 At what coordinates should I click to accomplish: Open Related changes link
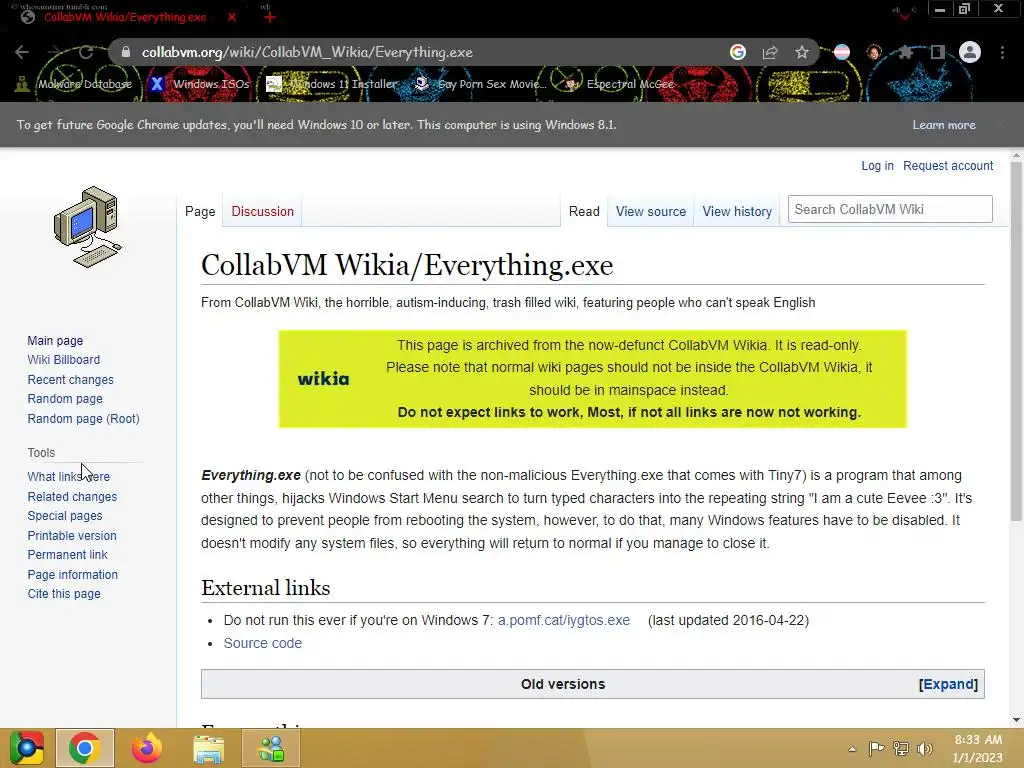[72, 496]
